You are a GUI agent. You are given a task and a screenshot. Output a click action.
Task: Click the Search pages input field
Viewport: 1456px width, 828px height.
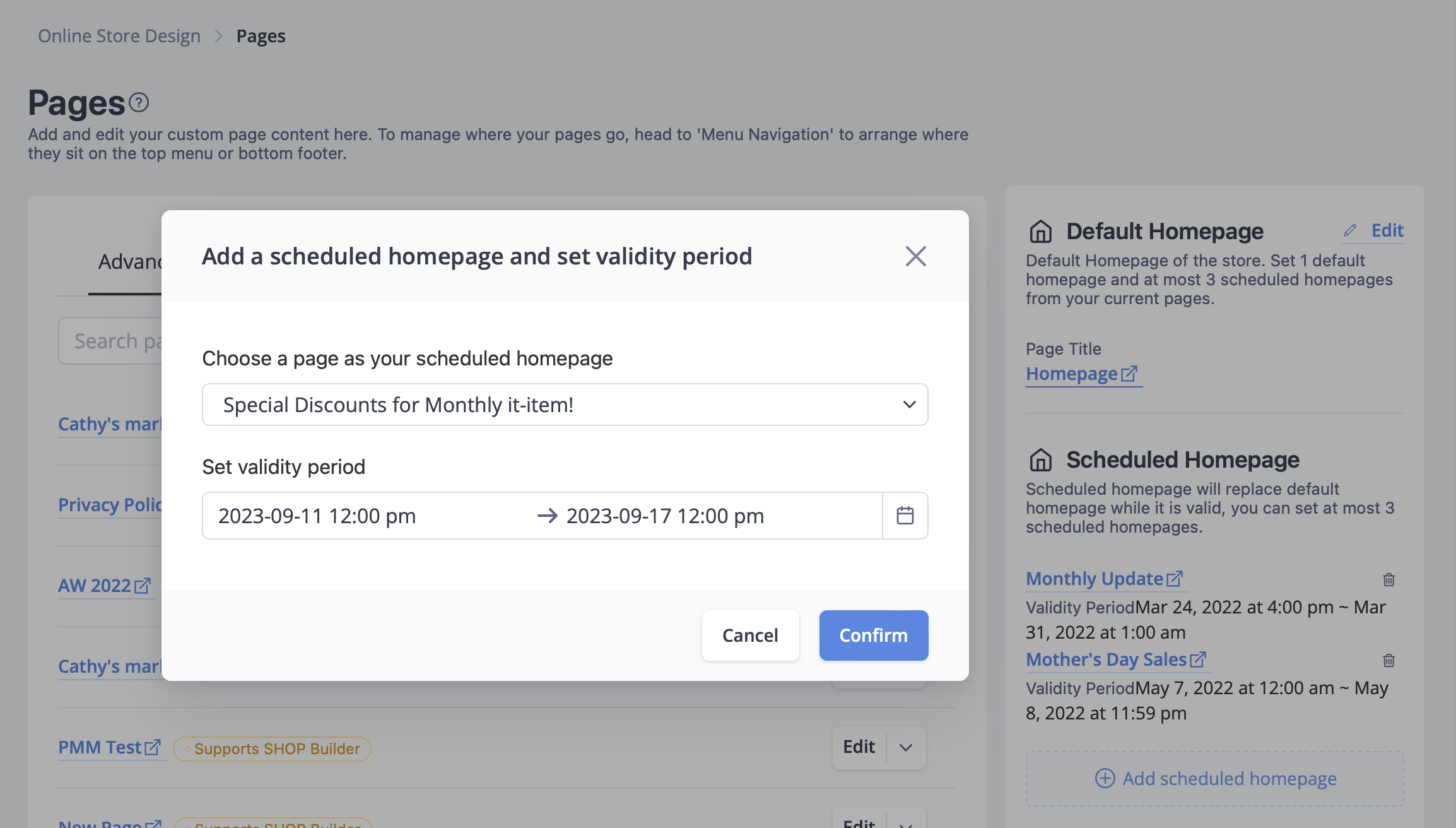pos(111,341)
